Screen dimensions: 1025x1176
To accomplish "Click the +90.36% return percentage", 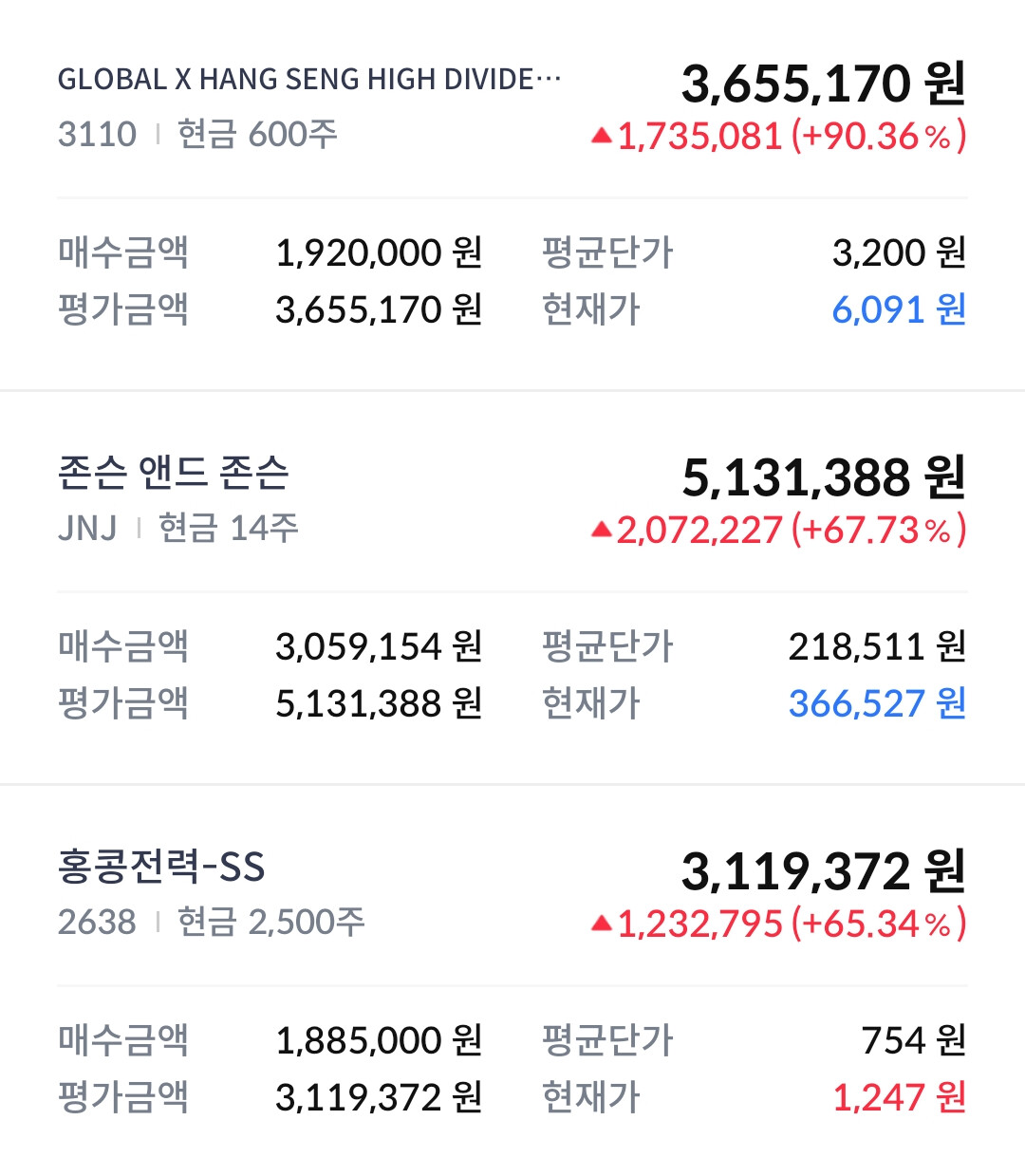I will 879,137.
